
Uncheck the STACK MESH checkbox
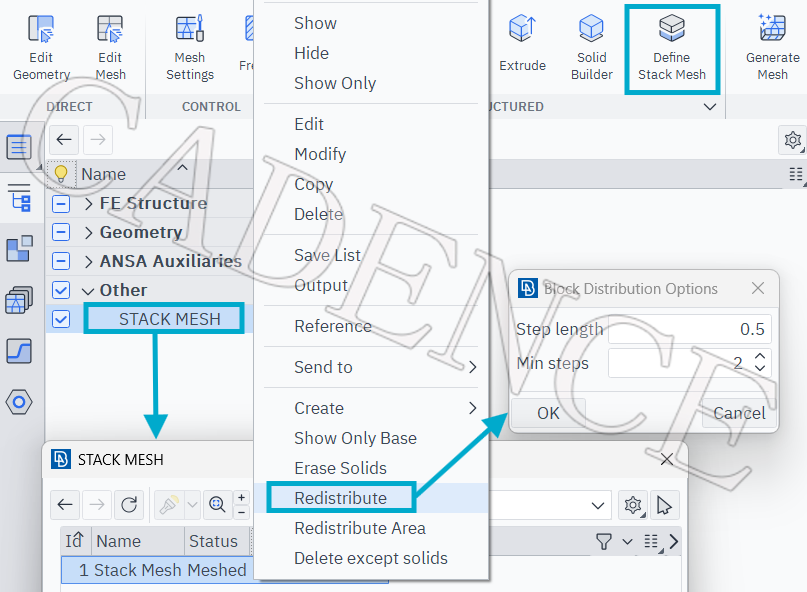(61, 319)
